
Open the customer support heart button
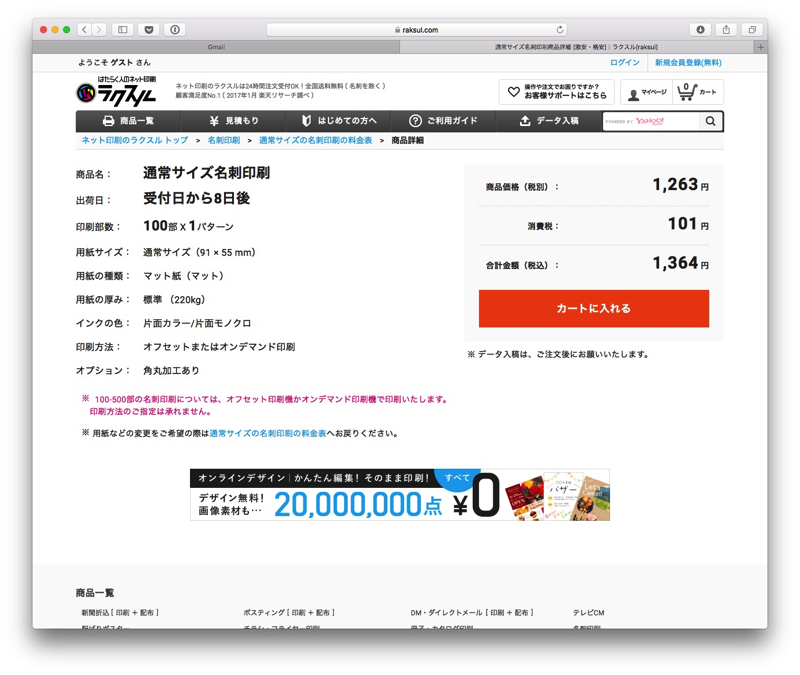557,92
